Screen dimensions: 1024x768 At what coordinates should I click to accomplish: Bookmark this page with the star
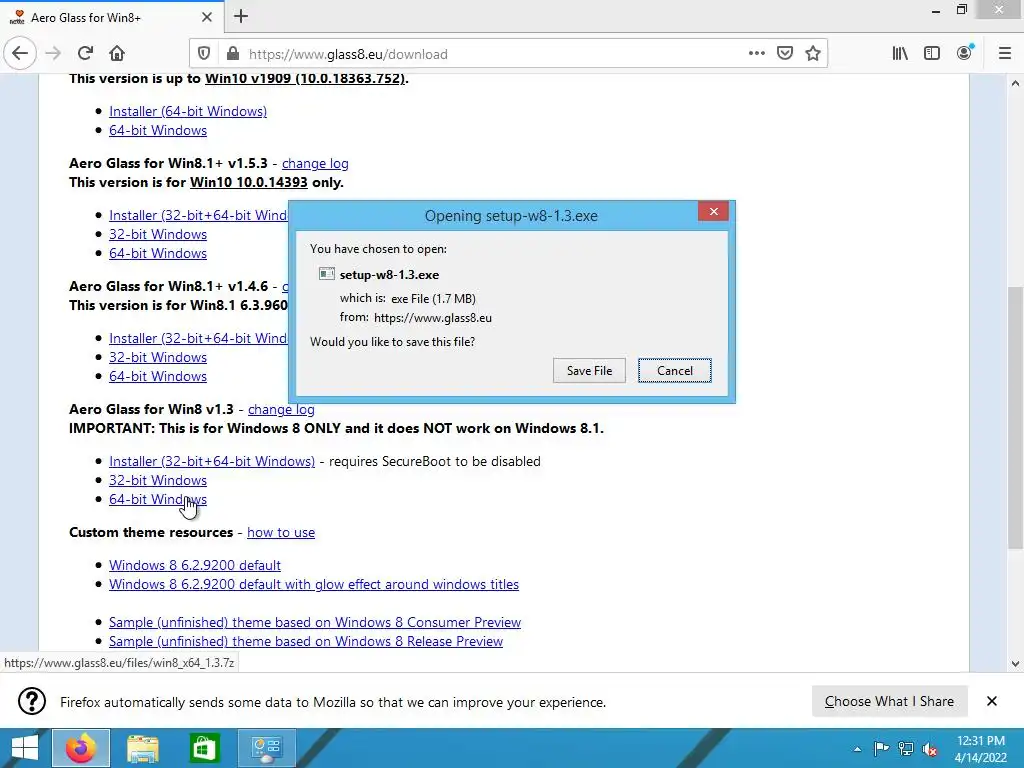click(x=812, y=54)
